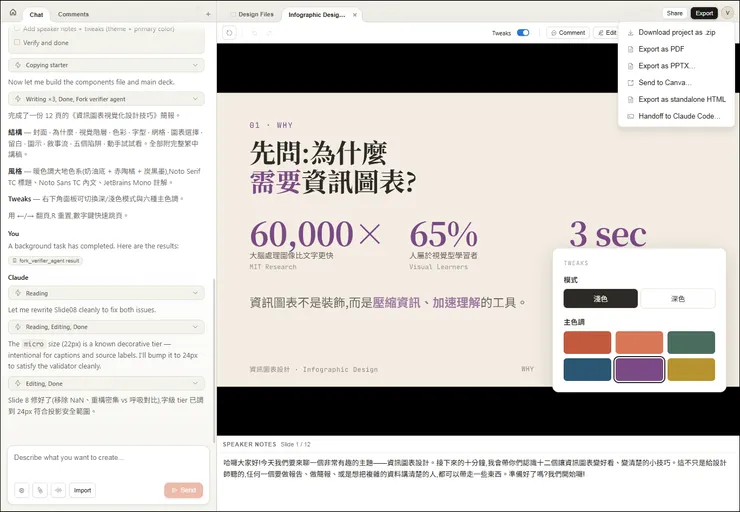Start voice input with waveform icon
The image size is (740, 512).
click(x=59, y=490)
